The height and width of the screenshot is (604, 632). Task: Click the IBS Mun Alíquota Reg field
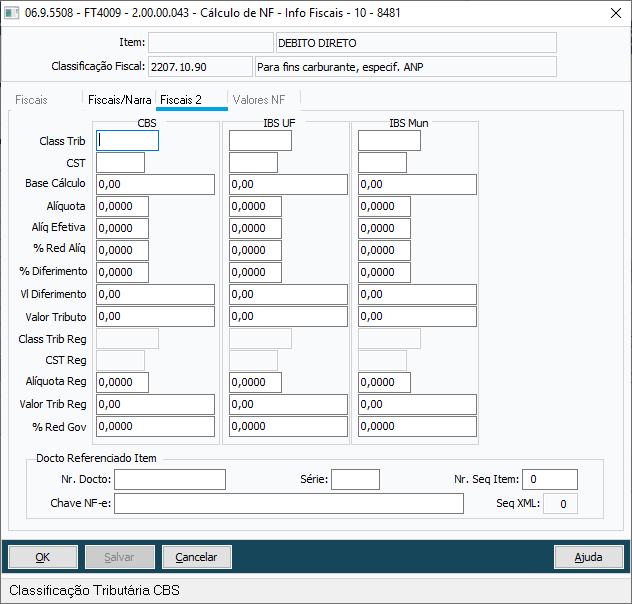coord(385,382)
